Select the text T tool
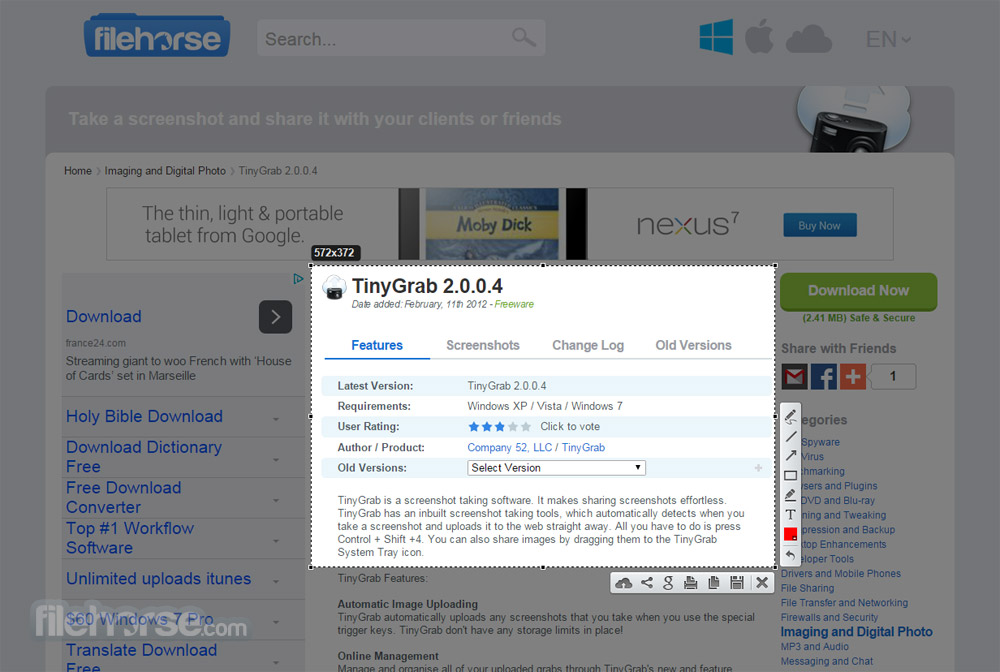 790,514
